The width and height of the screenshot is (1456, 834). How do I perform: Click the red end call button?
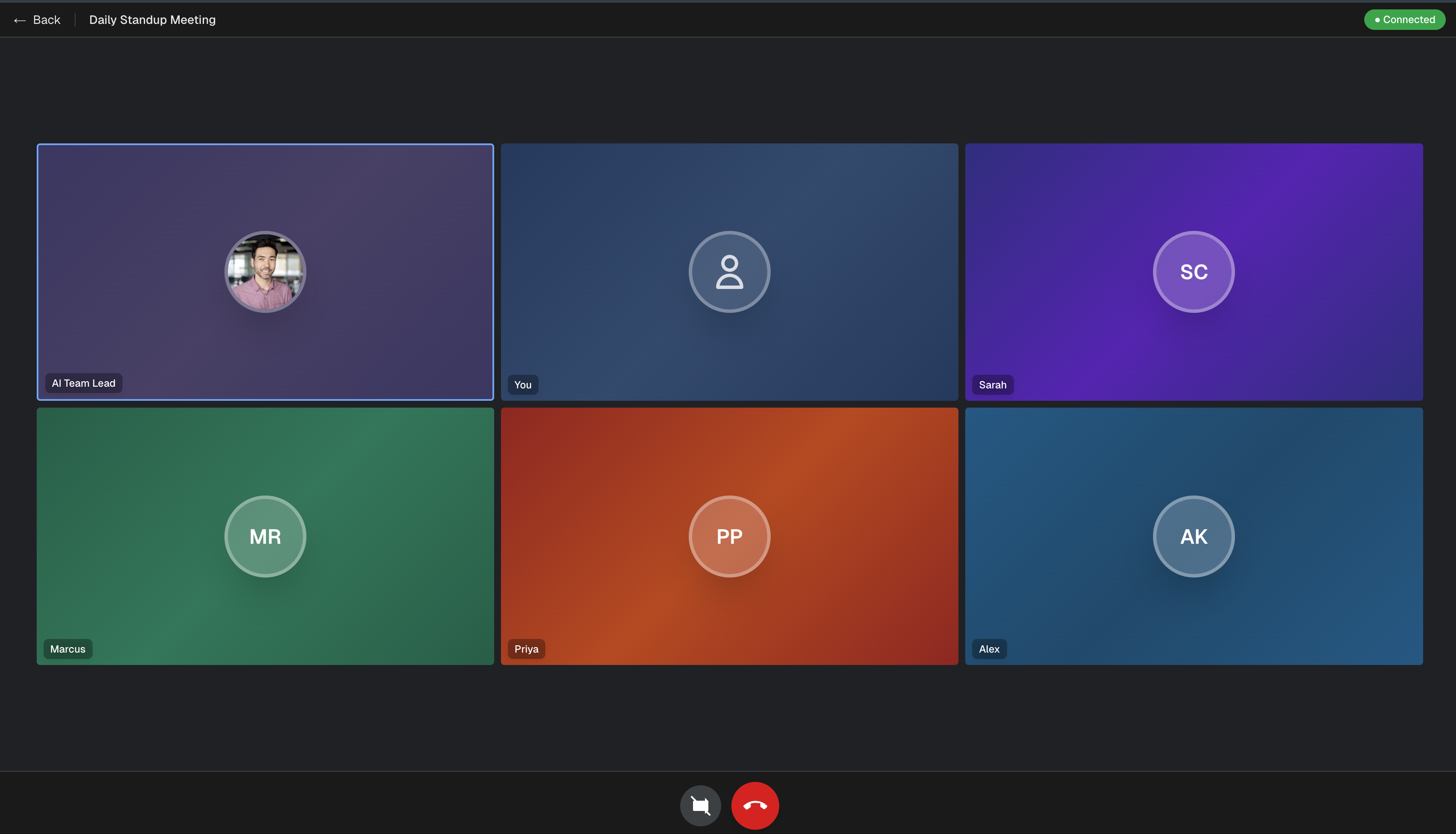point(754,805)
